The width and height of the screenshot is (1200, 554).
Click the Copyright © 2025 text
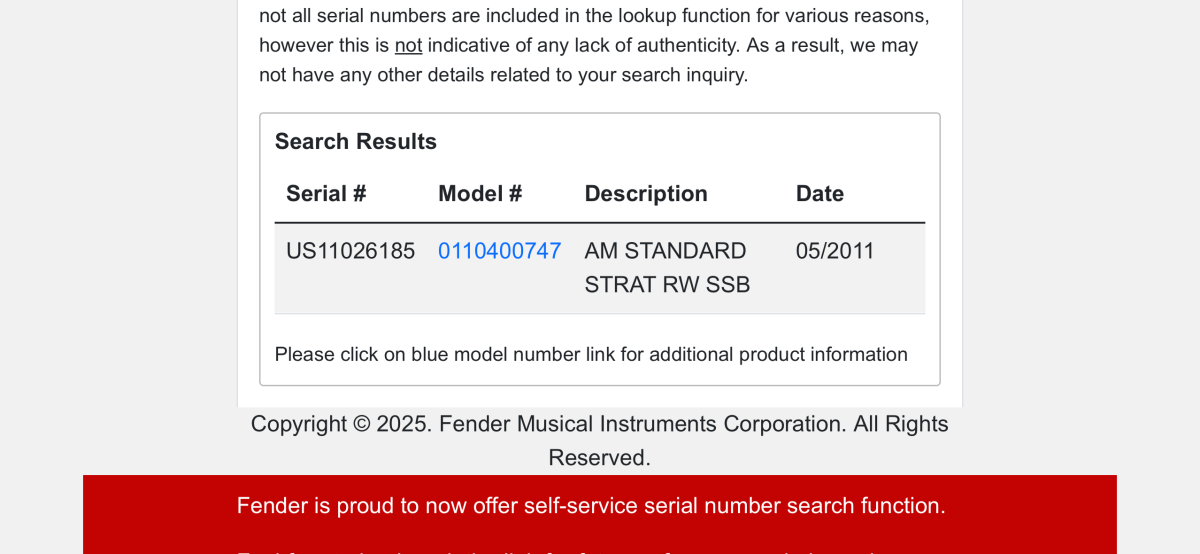(340, 424)
